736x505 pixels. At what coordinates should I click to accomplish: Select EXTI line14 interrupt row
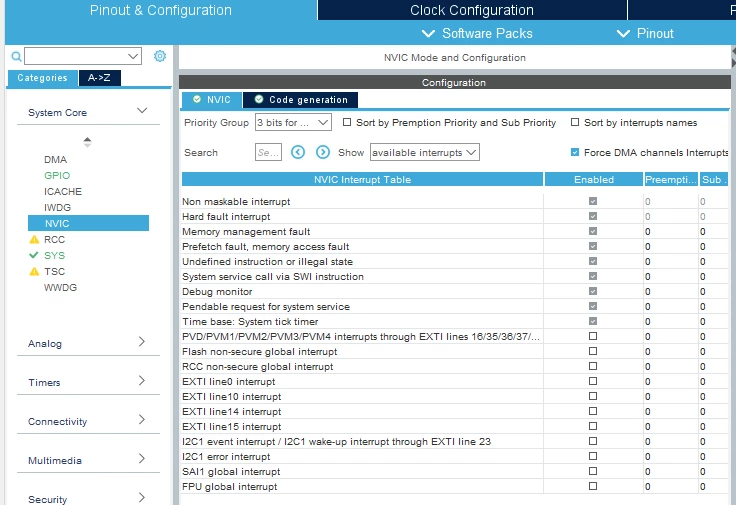point(455,412)
